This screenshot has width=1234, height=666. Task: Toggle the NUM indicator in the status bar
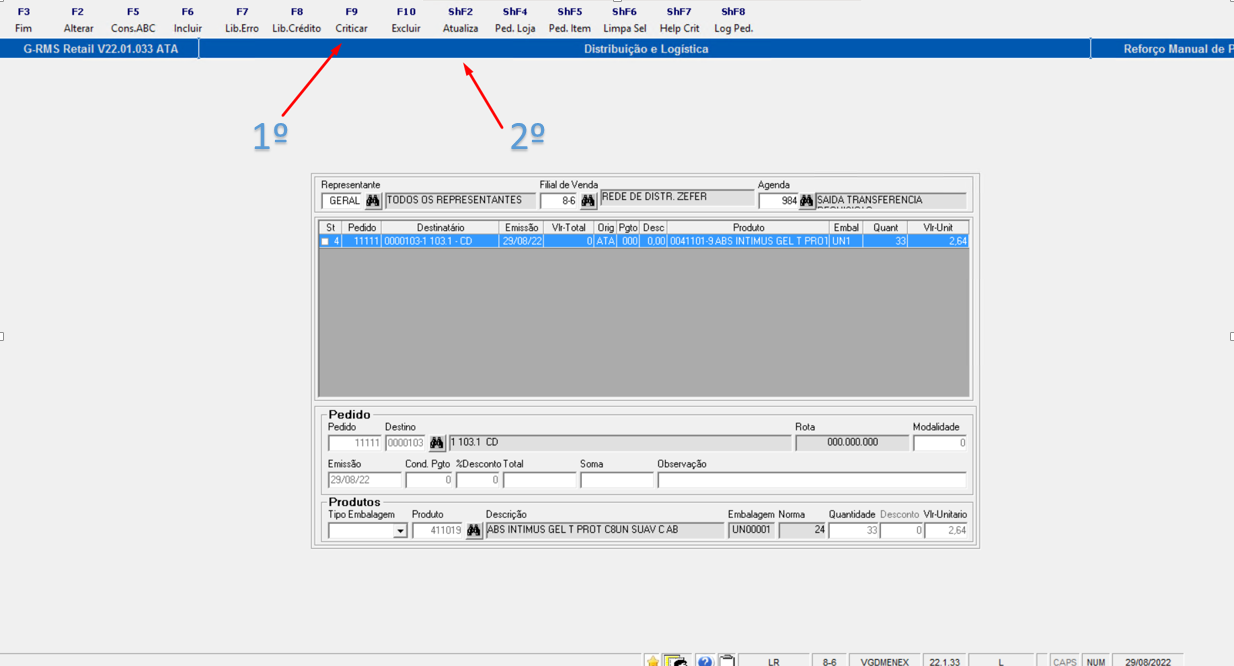tap(1095, 660)
